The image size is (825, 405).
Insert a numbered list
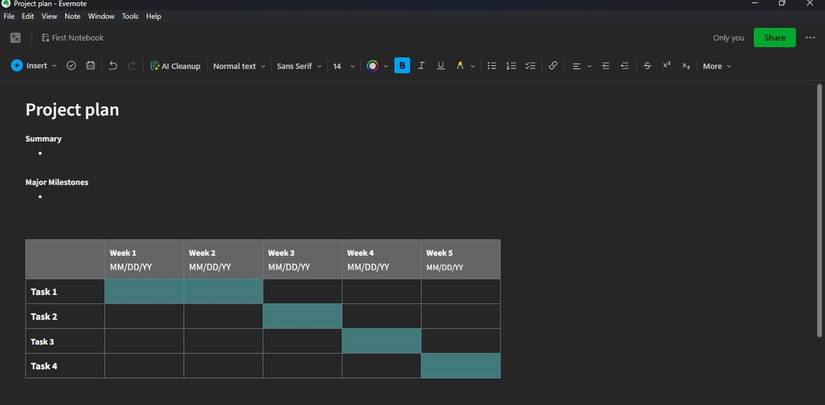511,66
